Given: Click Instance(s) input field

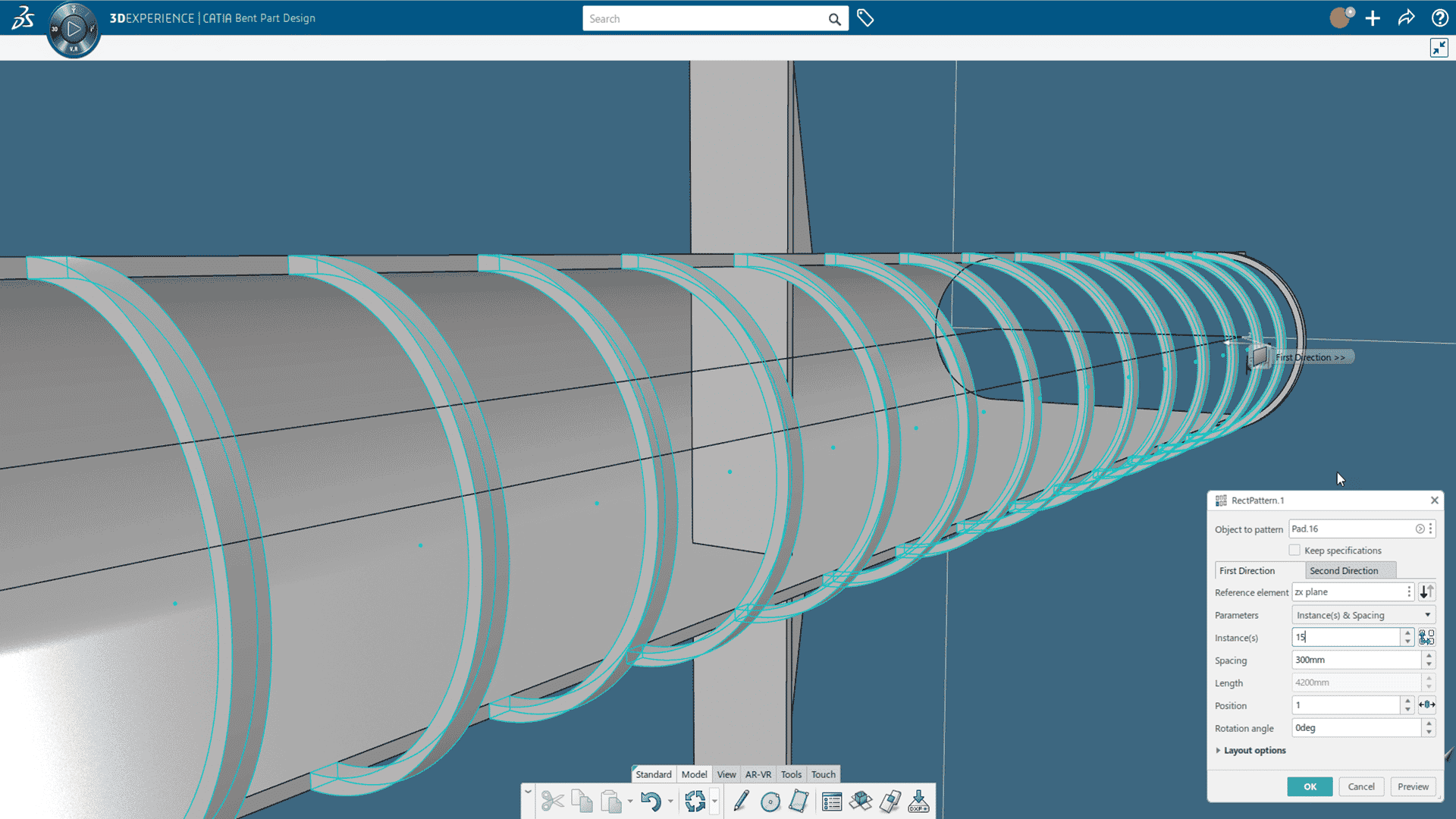Looking at the screenshot, I should pyautogui.click(x=1348, y=637).
